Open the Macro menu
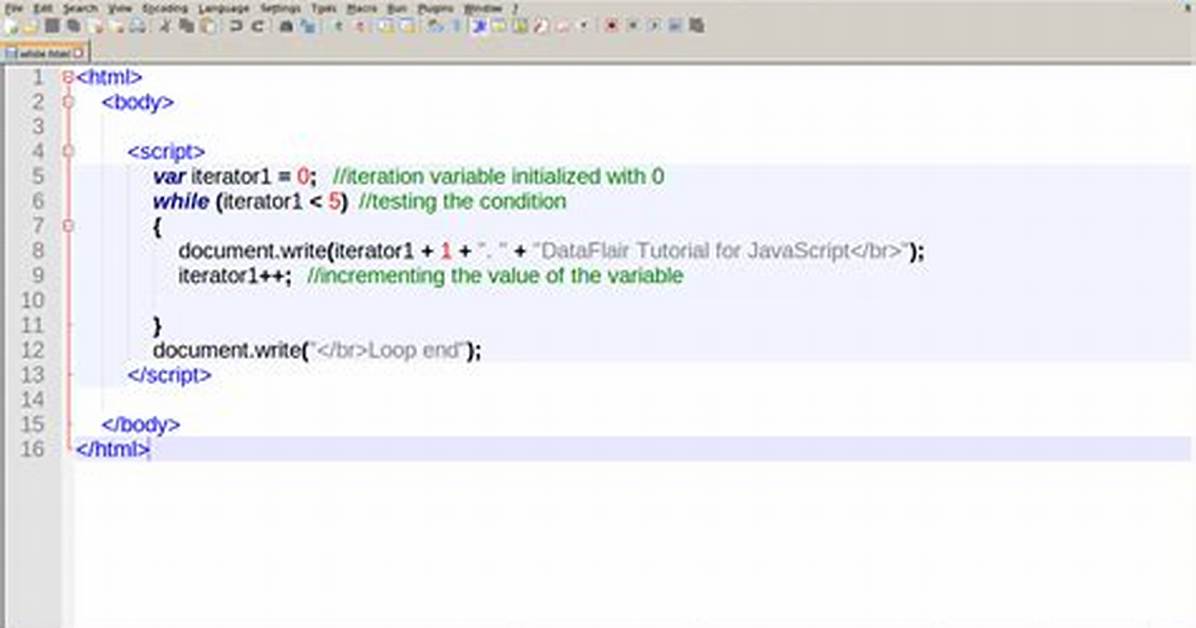The width and height of the screenshot is (1196, 628). click(362, 8)
